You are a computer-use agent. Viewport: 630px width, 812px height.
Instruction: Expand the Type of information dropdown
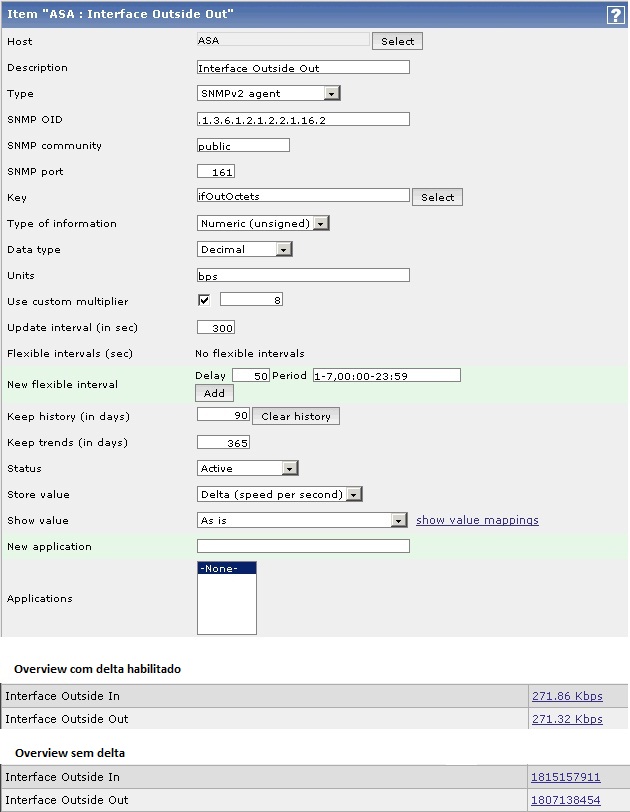coord(263,223)
